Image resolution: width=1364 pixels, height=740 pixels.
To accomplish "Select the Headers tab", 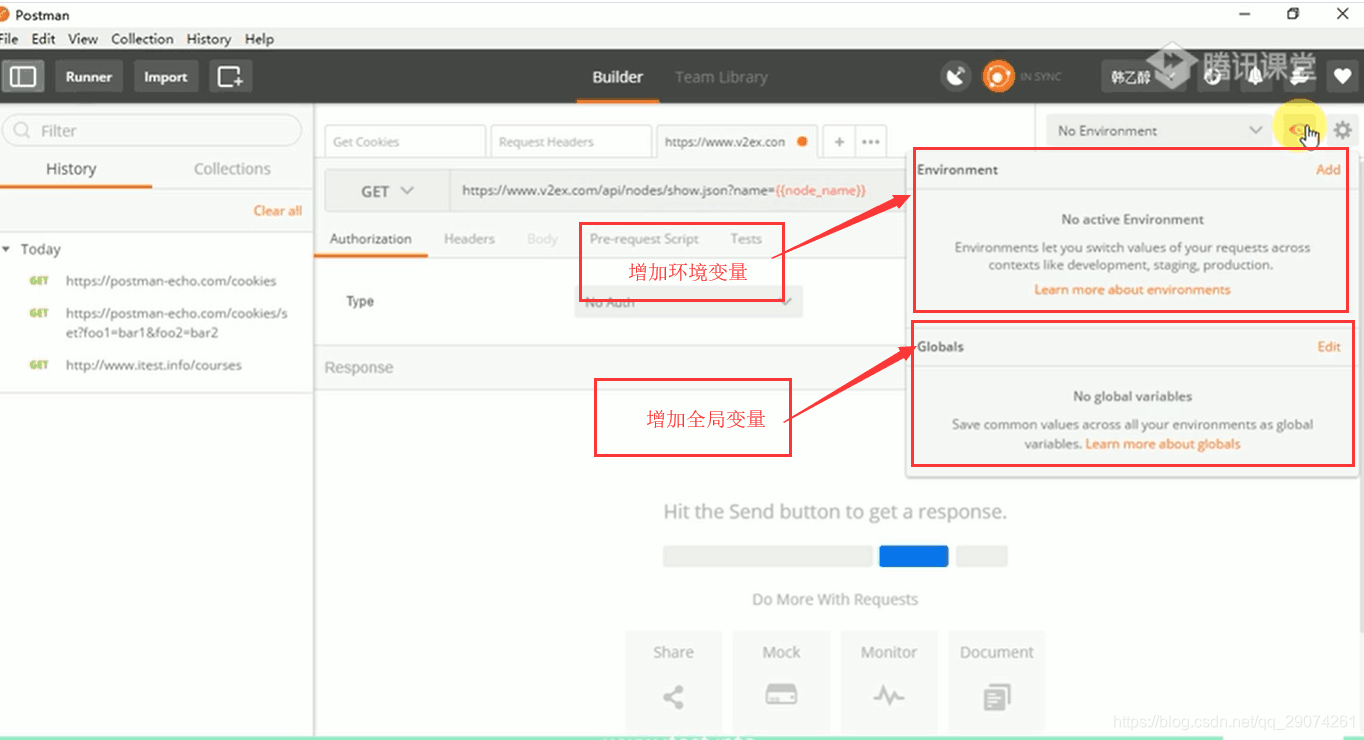I will pos(469,239).
